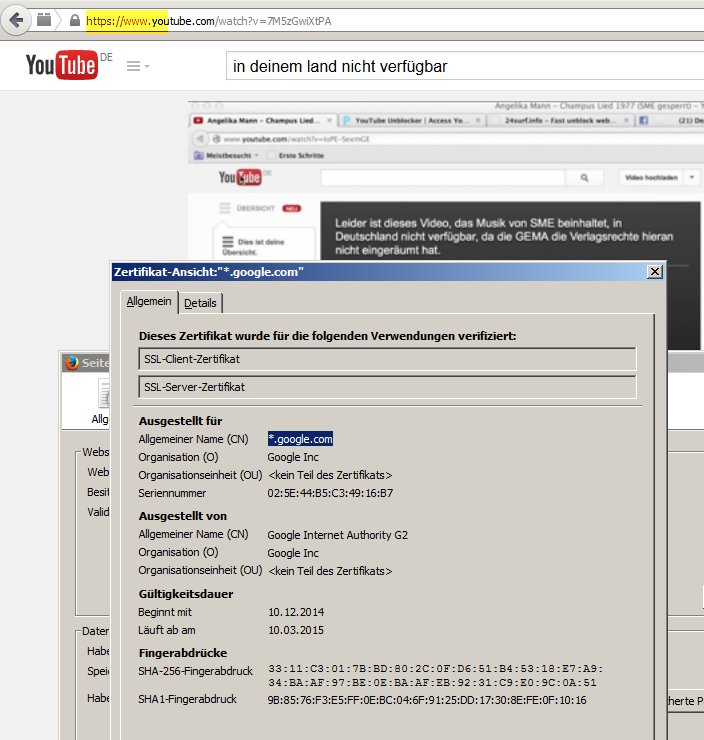The image size is (704, 740).
Task: Click the SHA-256 fingerprint value
Action: (x=435, y=675)
